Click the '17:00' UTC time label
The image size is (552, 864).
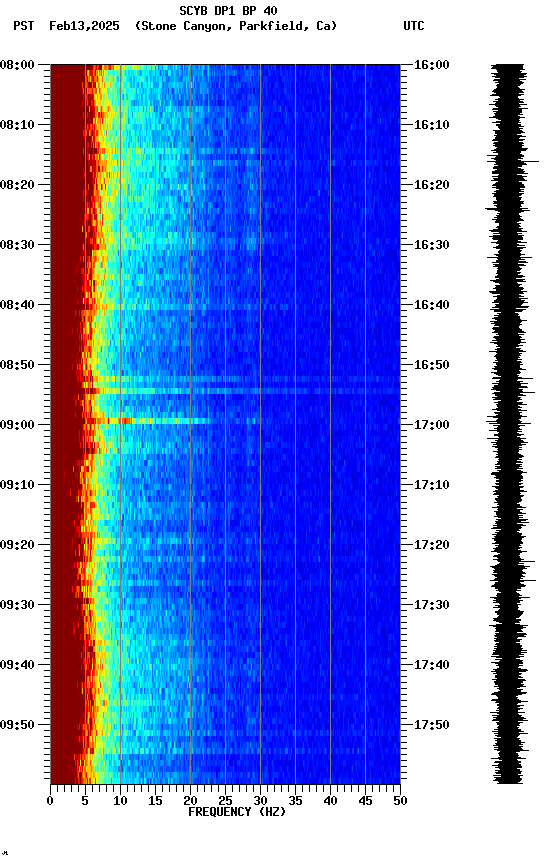tap(432, 425)
